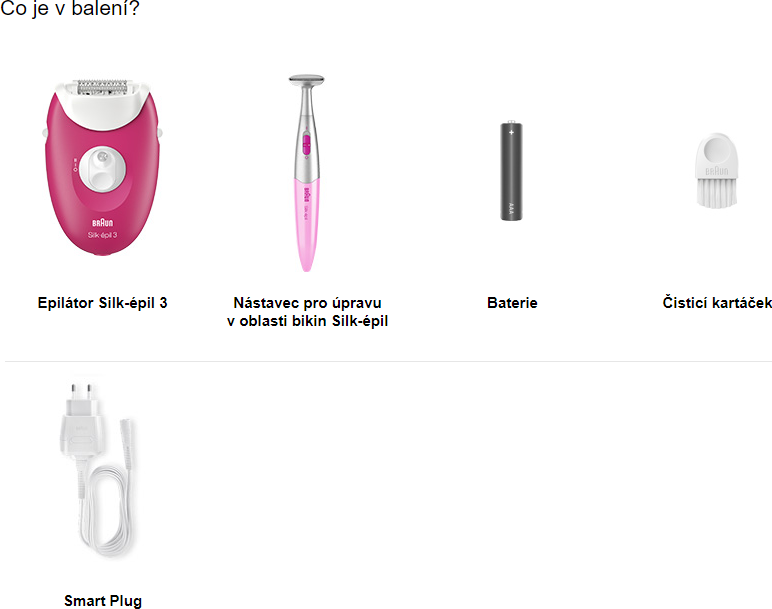Click the trimmer's pink slide switch
This screenshot has height=609, width=772.
[306, 145]
